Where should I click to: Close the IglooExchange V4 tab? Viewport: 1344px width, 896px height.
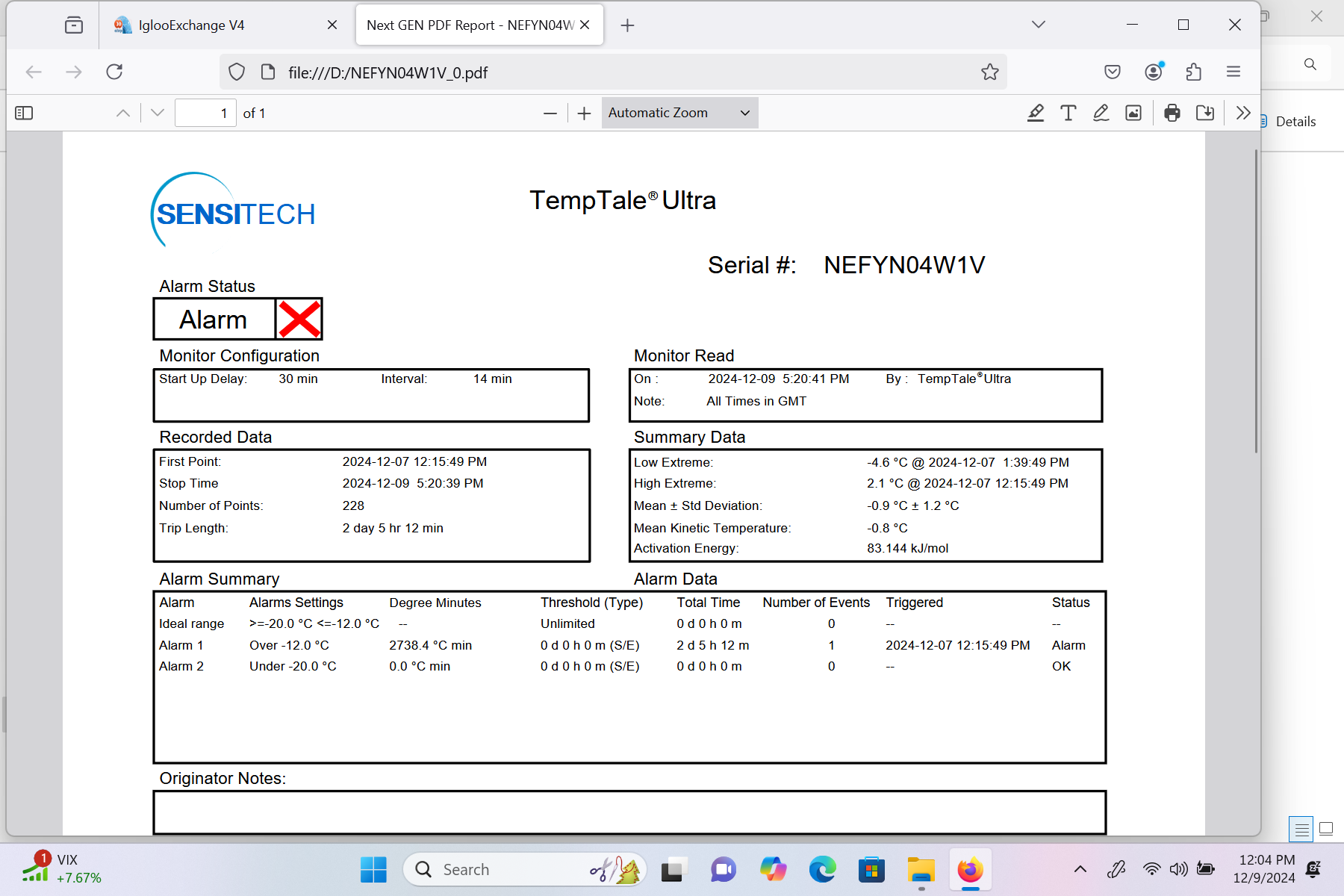pos(332,25)
